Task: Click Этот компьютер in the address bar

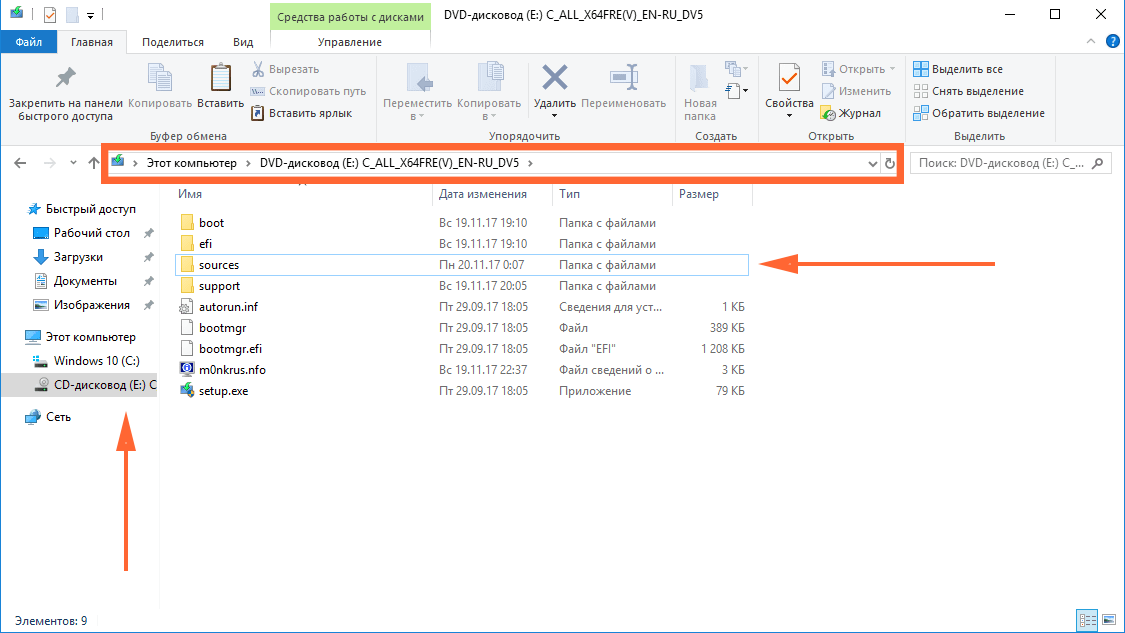Action: pos(192,163)
